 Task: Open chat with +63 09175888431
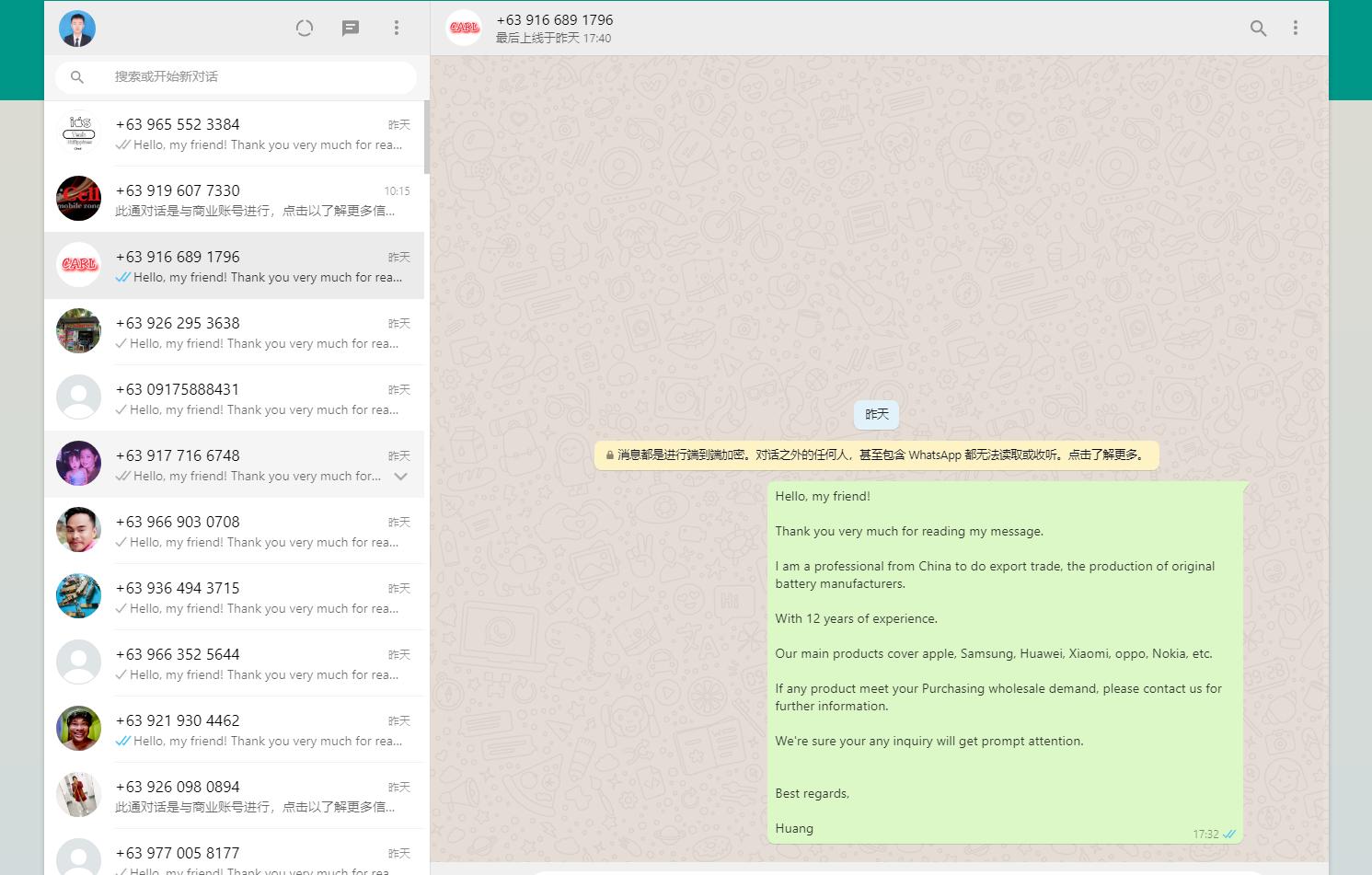(x=235, y=398)
